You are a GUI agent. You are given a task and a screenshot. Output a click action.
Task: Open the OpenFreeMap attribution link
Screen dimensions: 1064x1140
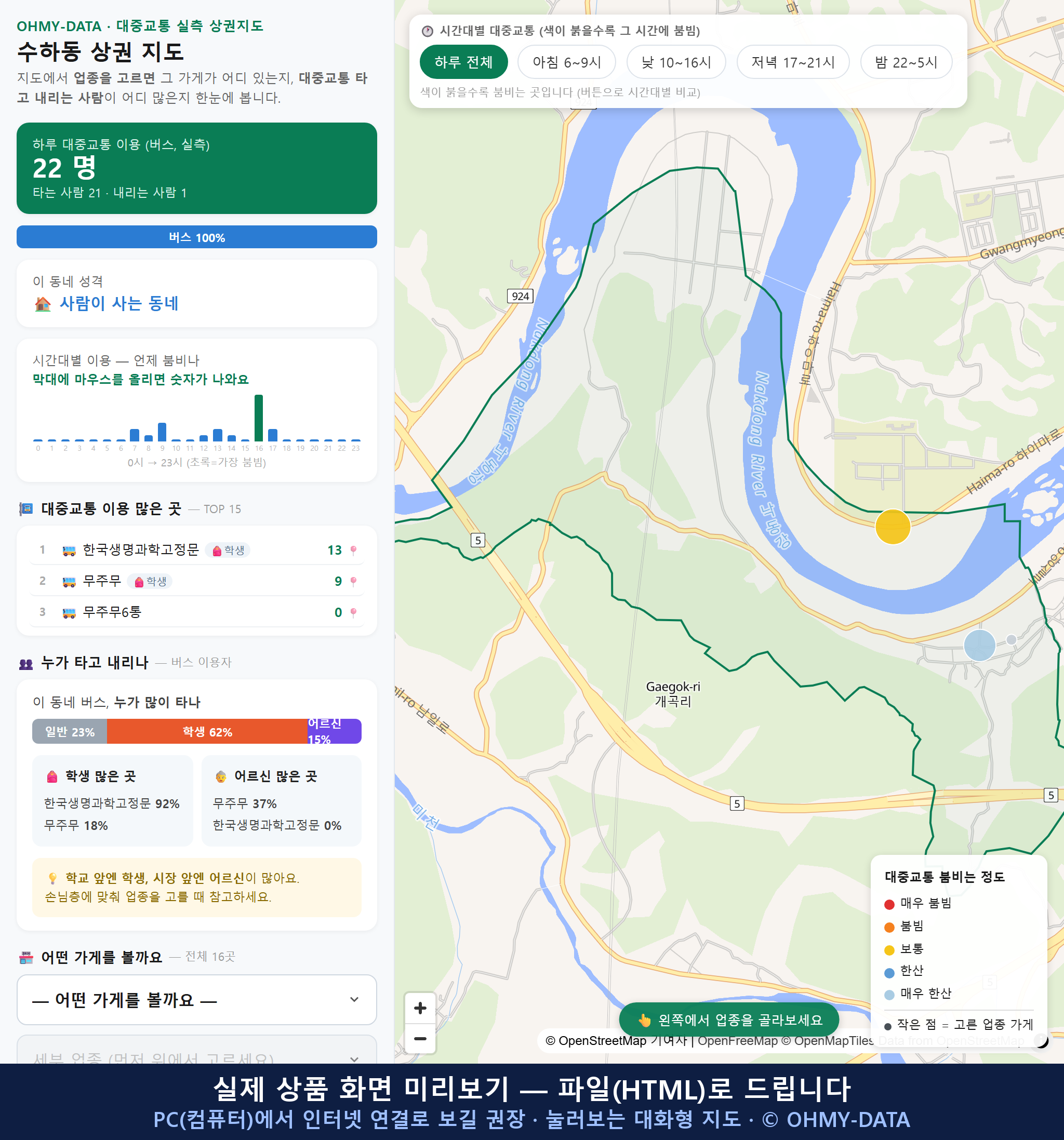tap(738, 1040)
